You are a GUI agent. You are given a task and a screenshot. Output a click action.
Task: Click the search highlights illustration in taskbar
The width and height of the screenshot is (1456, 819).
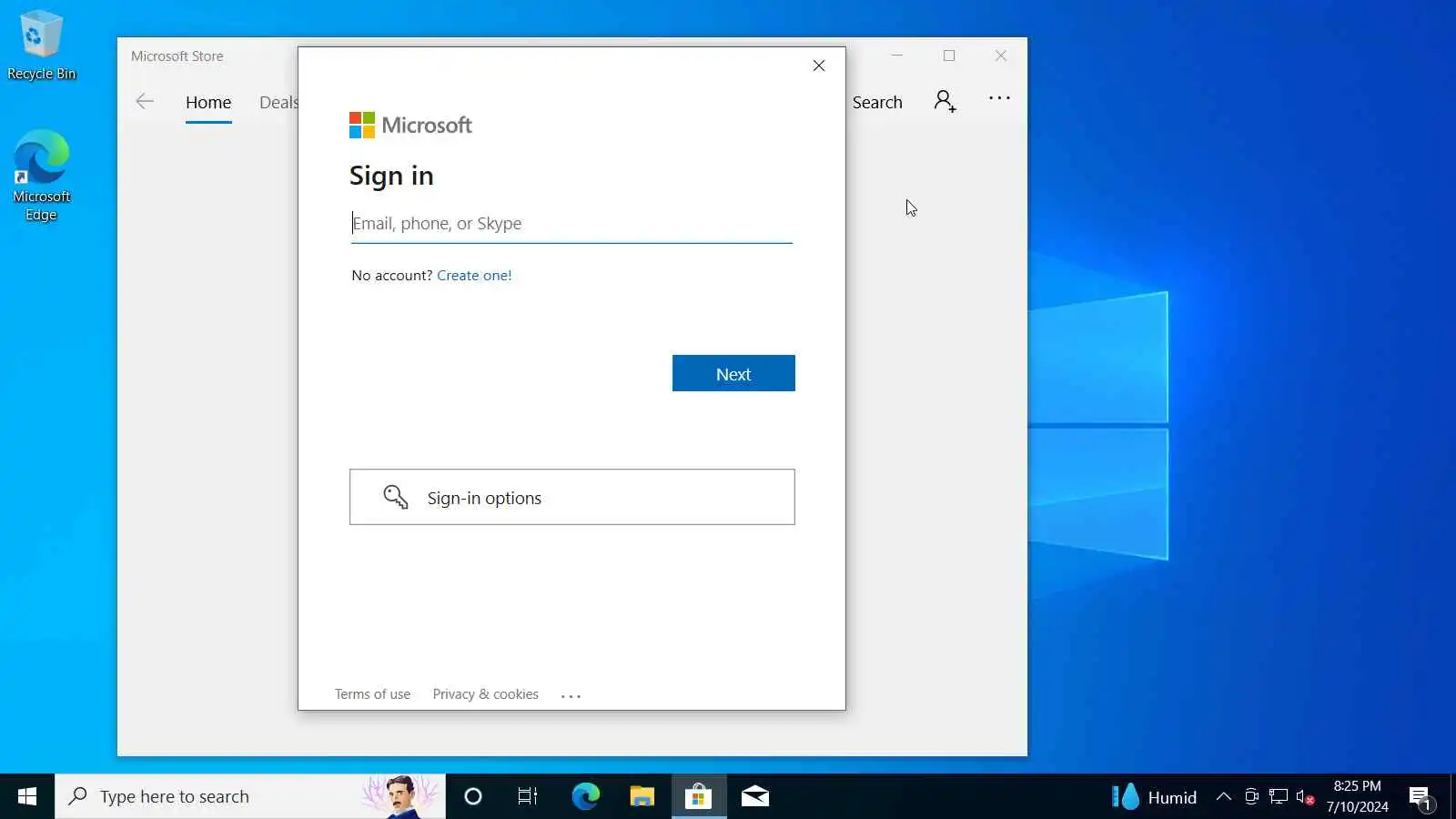click(399, 796)
